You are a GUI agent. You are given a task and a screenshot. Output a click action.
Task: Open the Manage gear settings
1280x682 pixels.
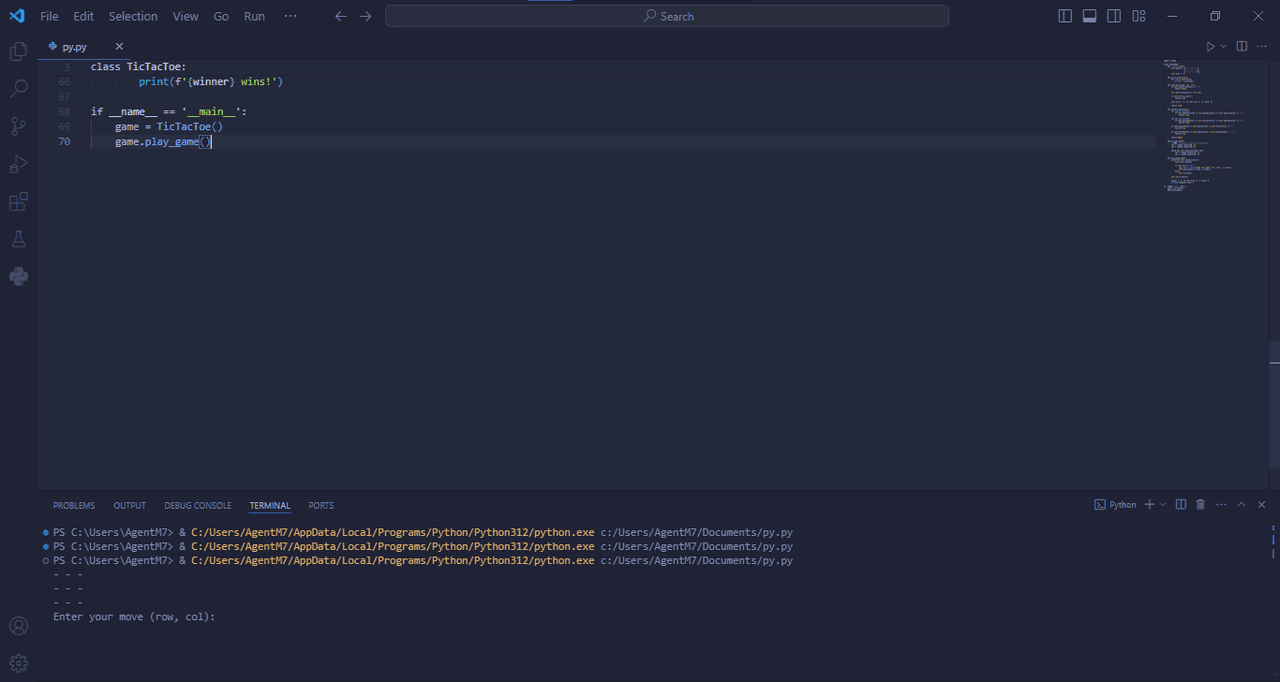(x=18, y=663)
